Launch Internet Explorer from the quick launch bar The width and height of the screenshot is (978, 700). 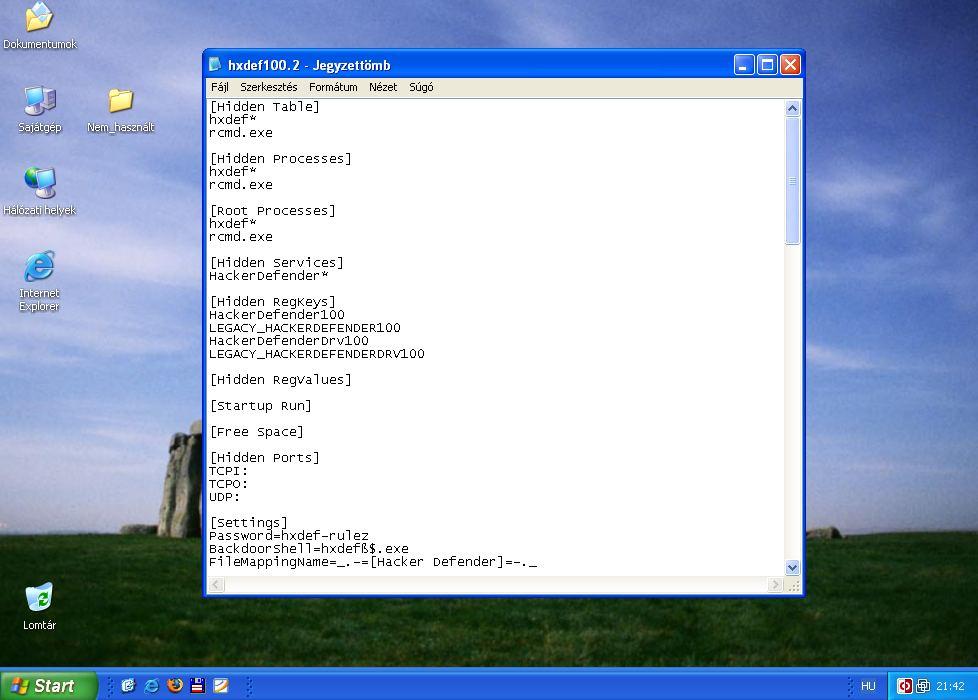[x=152, y=686]
